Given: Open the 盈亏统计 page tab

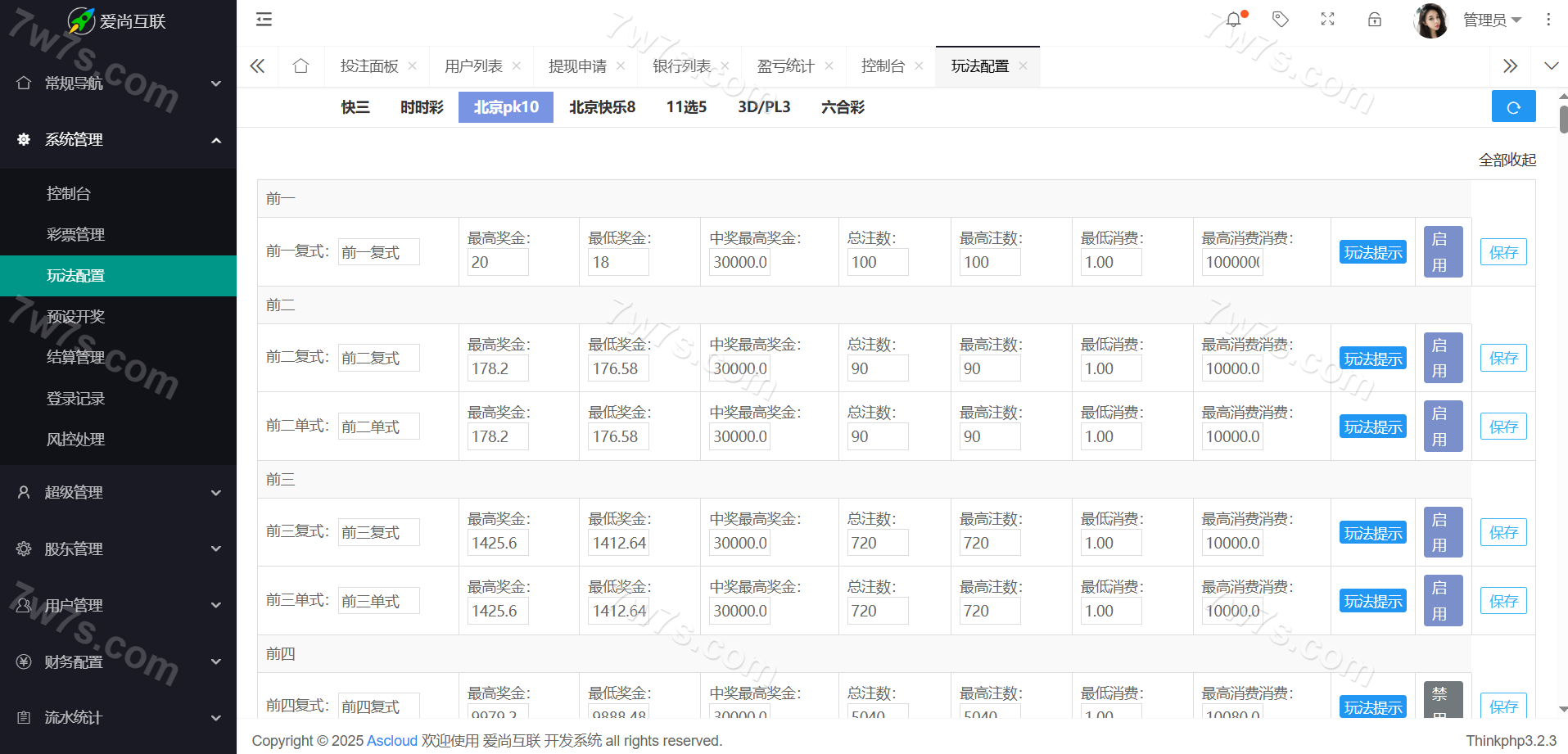Looking at the screenshot, I should point(785,66).
